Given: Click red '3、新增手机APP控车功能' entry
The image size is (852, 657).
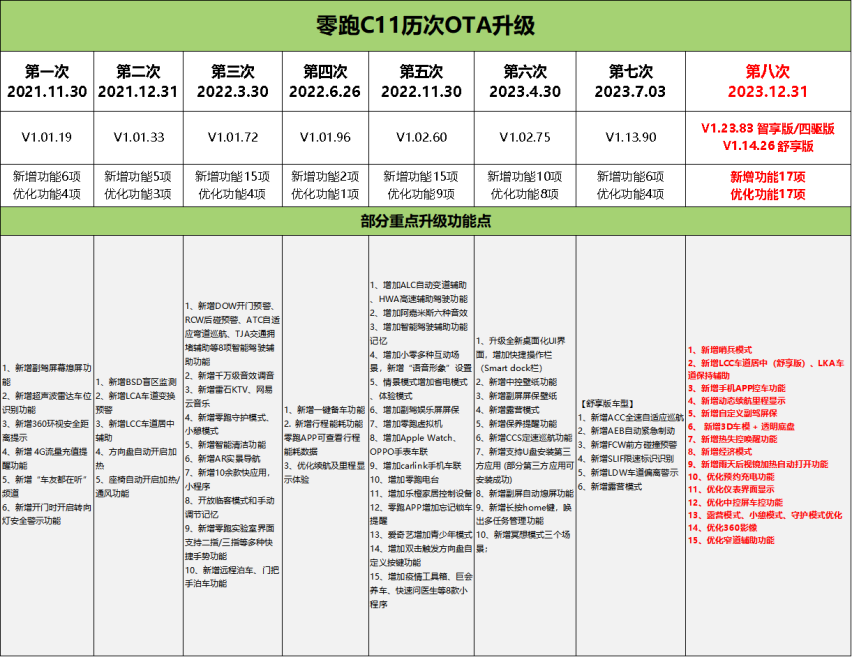Looking at the screenshot, I should point(737,388).
